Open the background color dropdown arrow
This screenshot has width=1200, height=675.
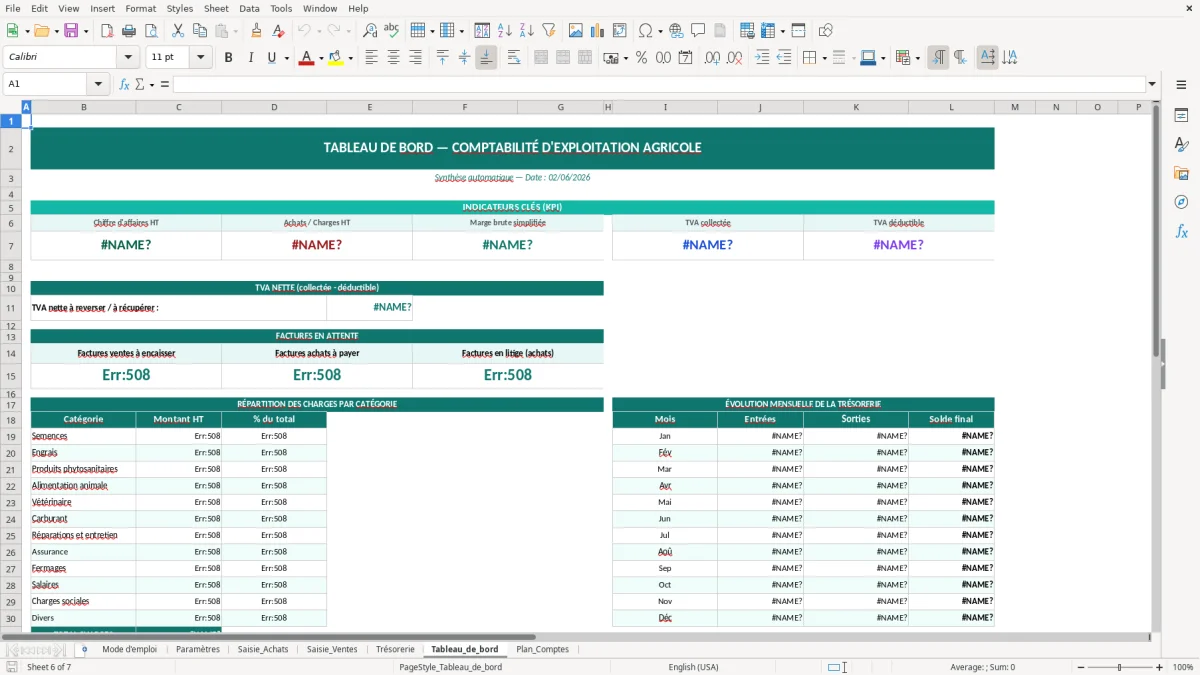pos(350,58)
